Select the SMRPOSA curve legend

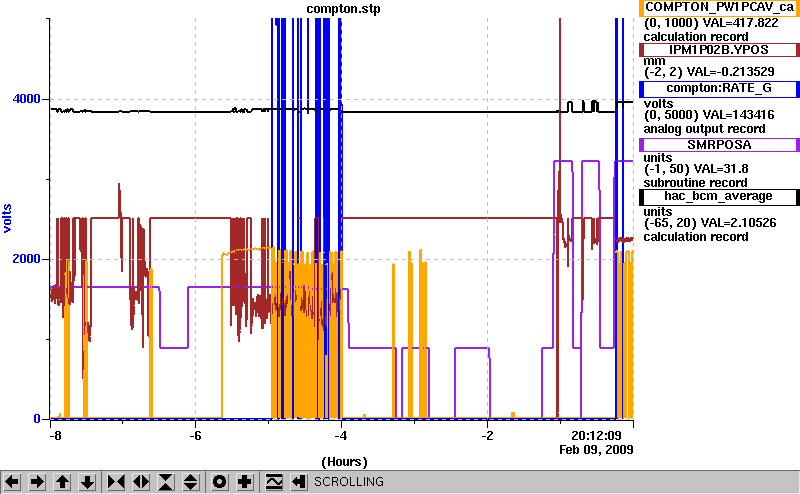(719, 144)
